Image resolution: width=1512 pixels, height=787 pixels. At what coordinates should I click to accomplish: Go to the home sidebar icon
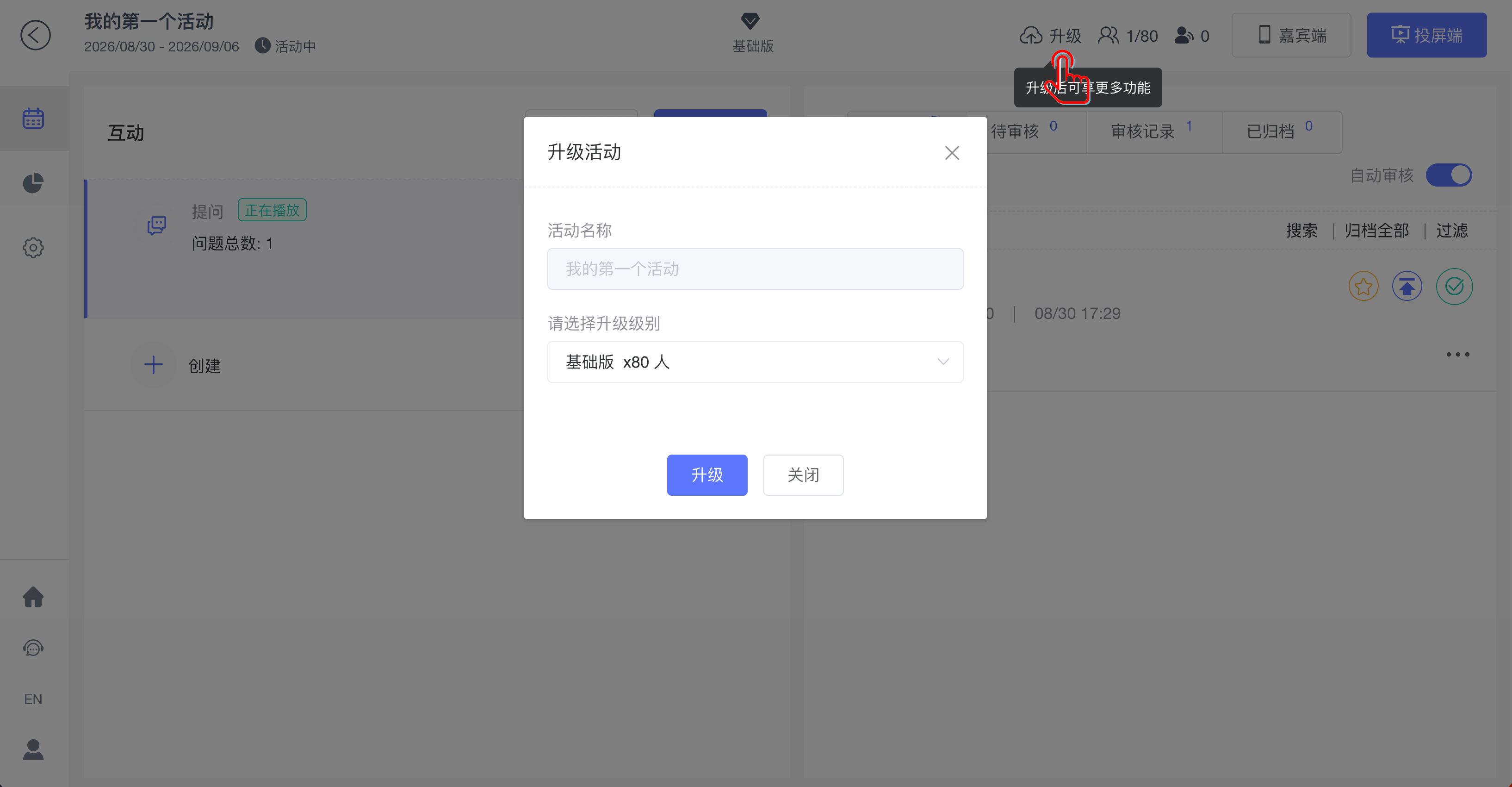pos(33,597)
